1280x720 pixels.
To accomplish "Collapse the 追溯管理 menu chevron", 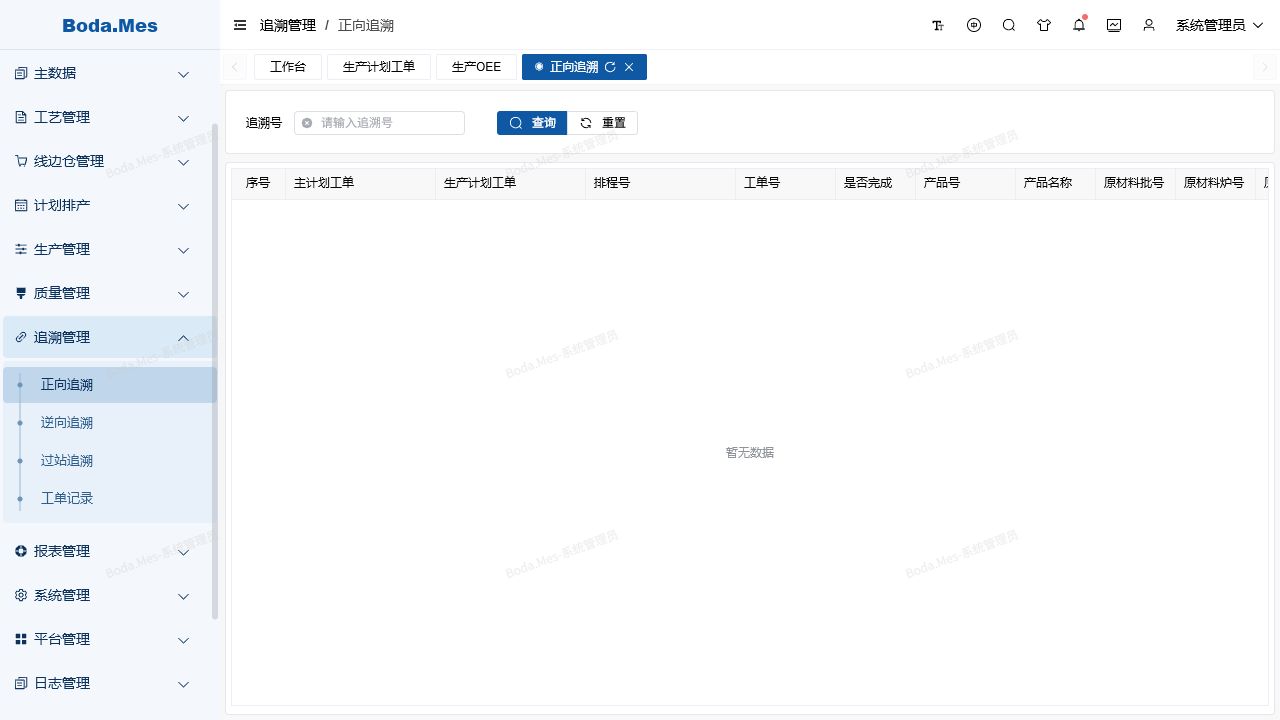I will tap(183, 338).
